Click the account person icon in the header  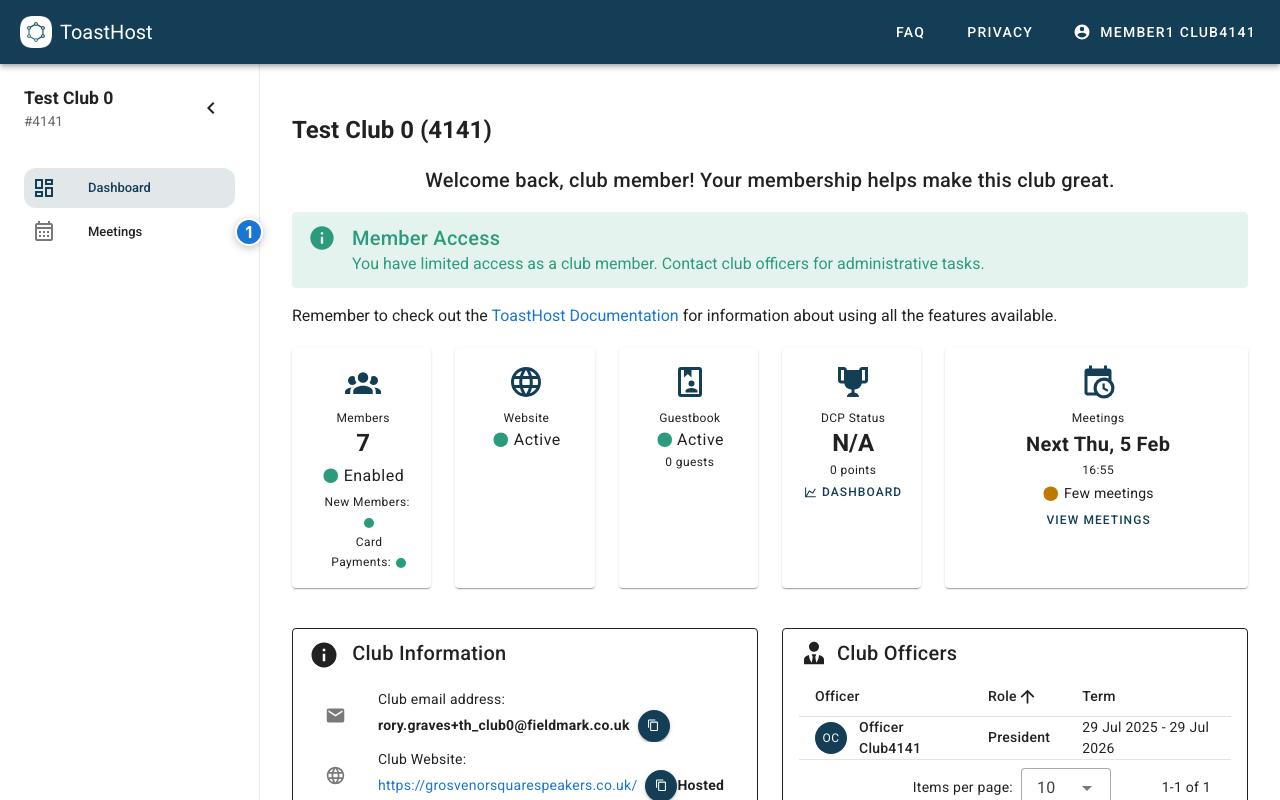(x=1081, y=31)
